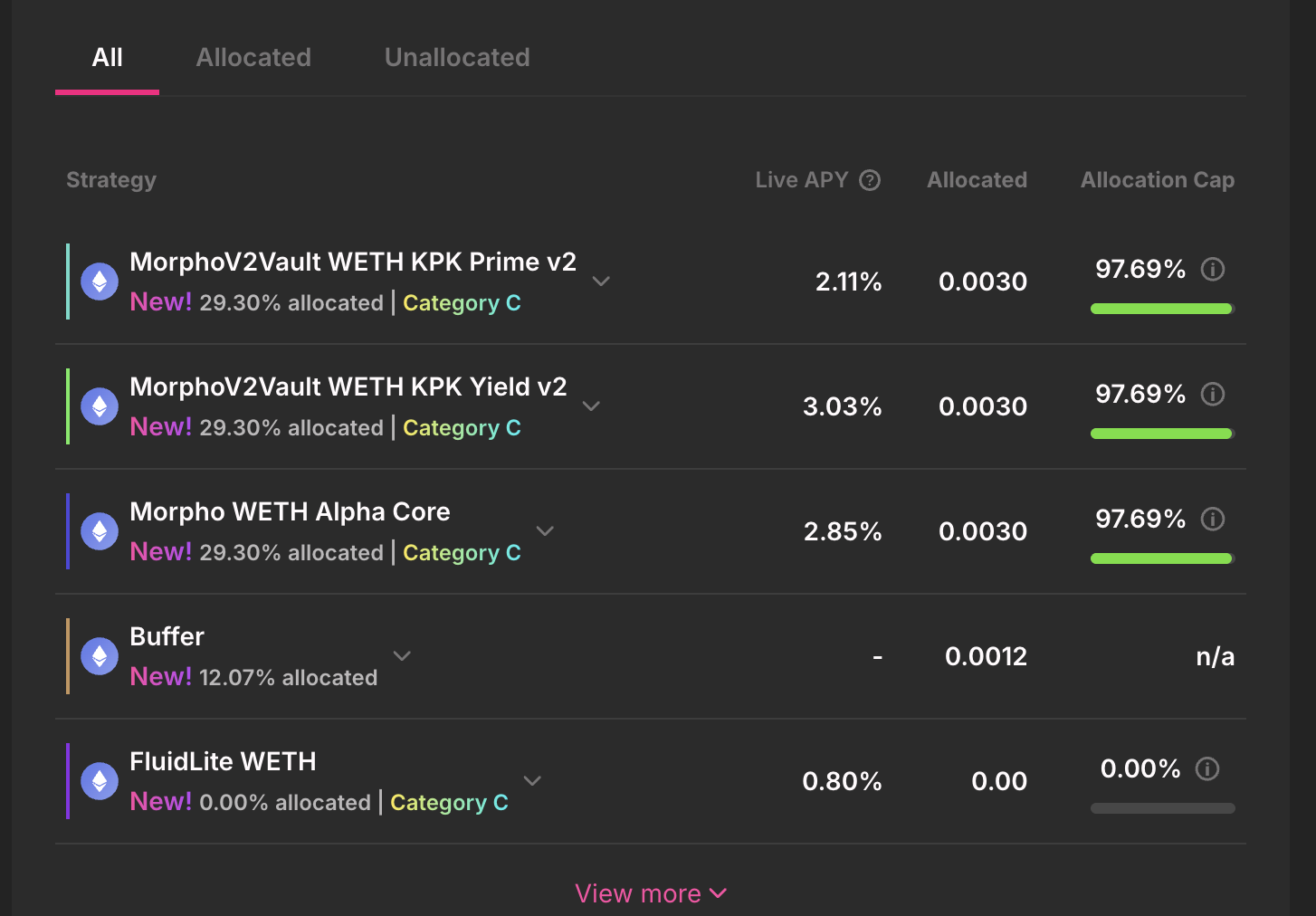This screenshot has width=1316, height=916.
Task: Expand MorphoV2Vault WETH KPK Yield v2 row chevron
Action: pos(591,406)
